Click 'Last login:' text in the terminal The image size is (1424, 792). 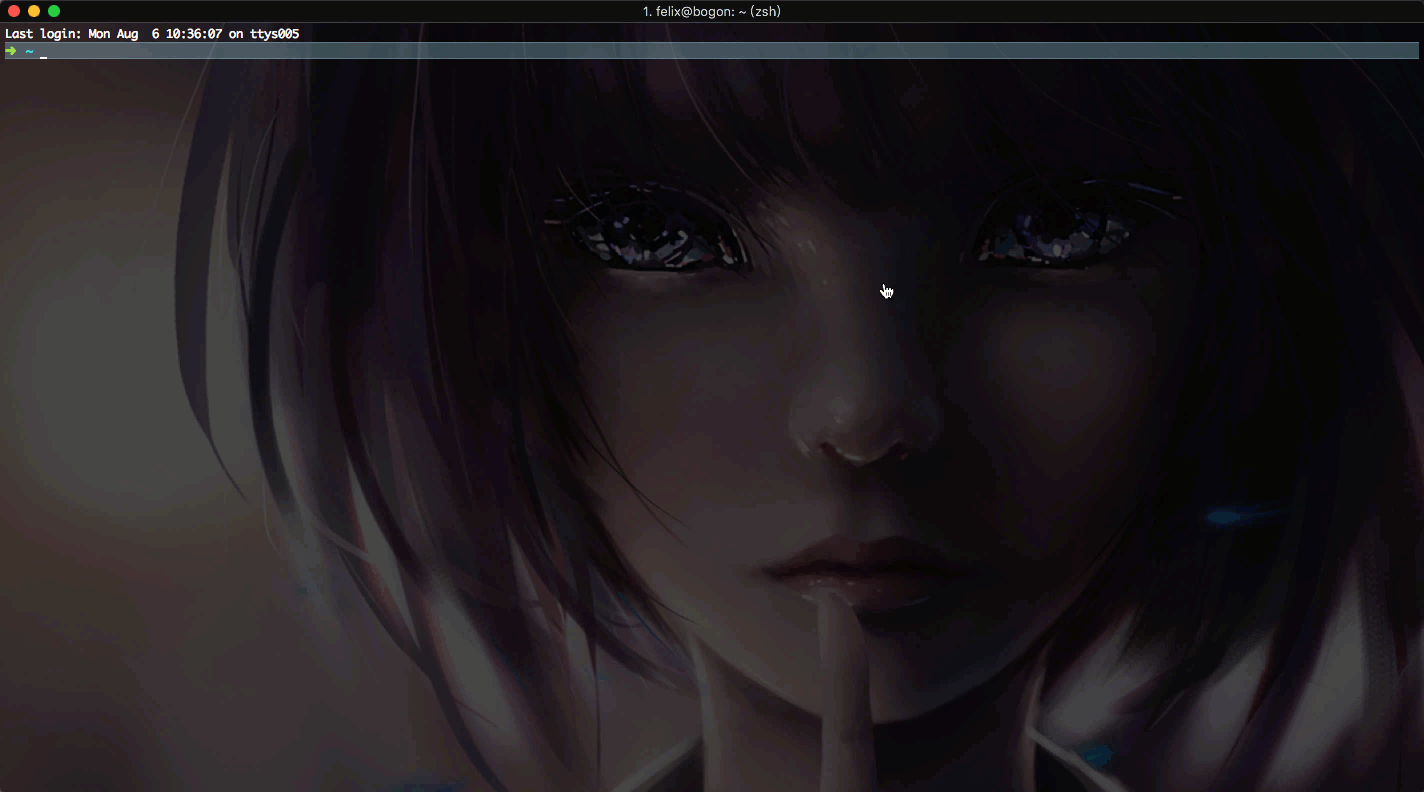click(x=43, y=34)
